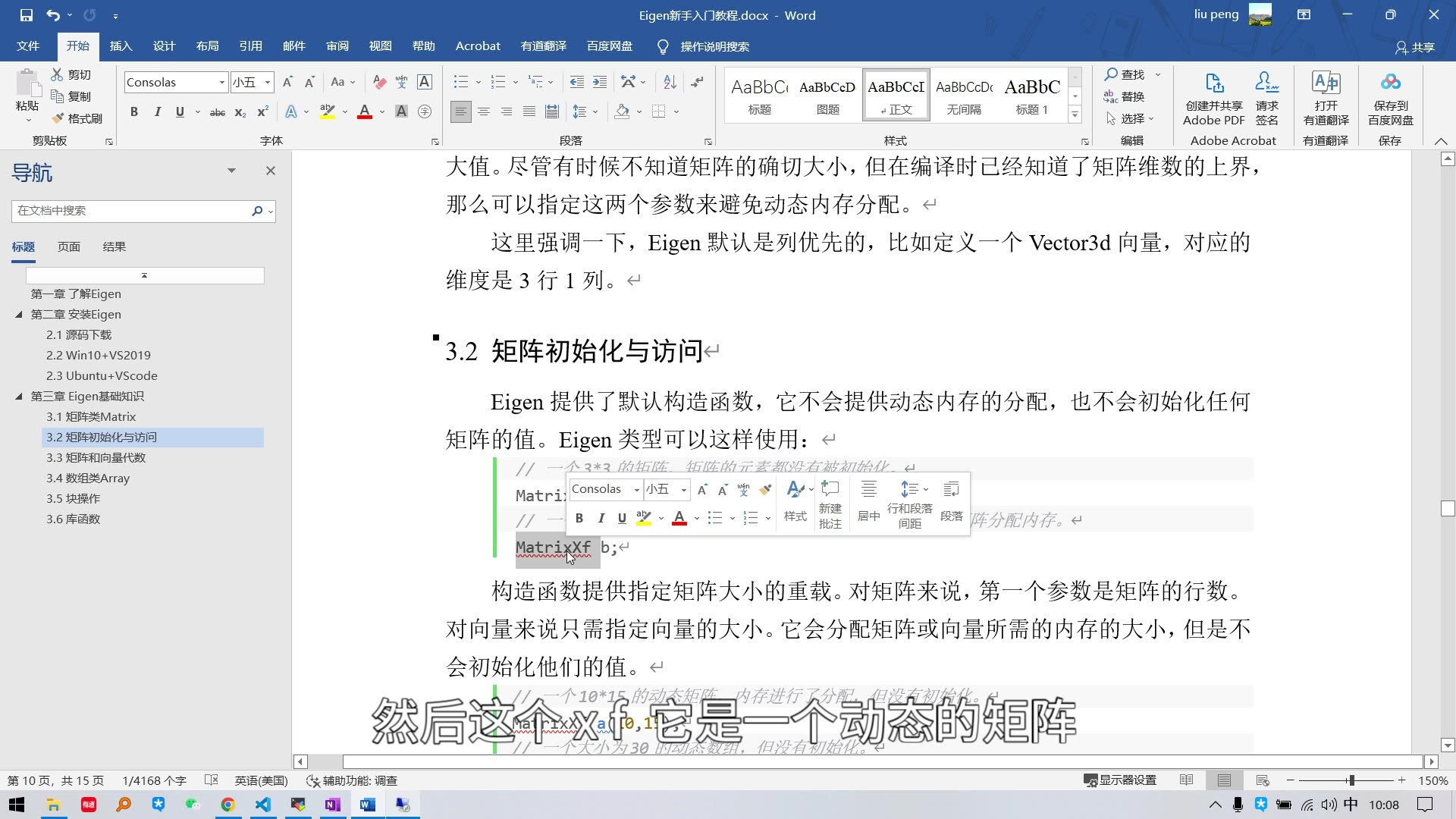Open the navigation pane options dropdown arrow
The width and height of the screenshot is (1456, 819).
click(231, 171)
